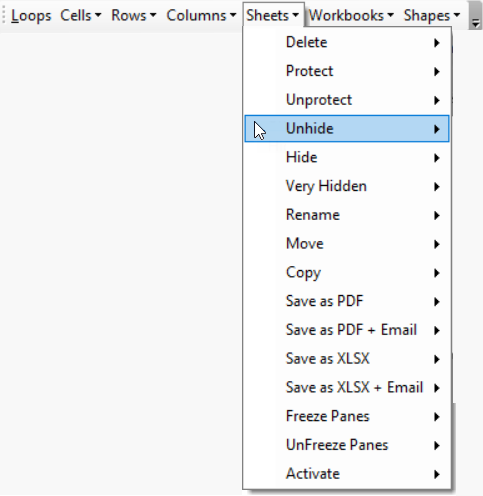
Task: Select the highlighted Unhide entry
Action: click(x=347, y=129)
